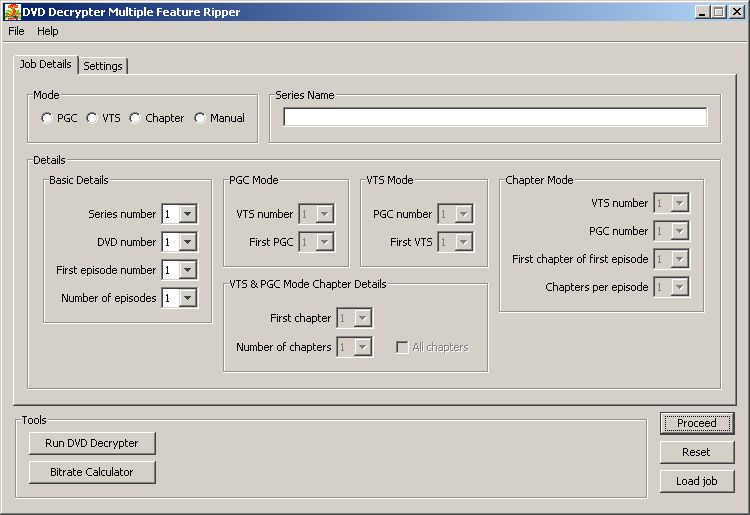This screenshot has width=750, height=515.
Task: Switch to the Settings tab
Action: point(103,66)
